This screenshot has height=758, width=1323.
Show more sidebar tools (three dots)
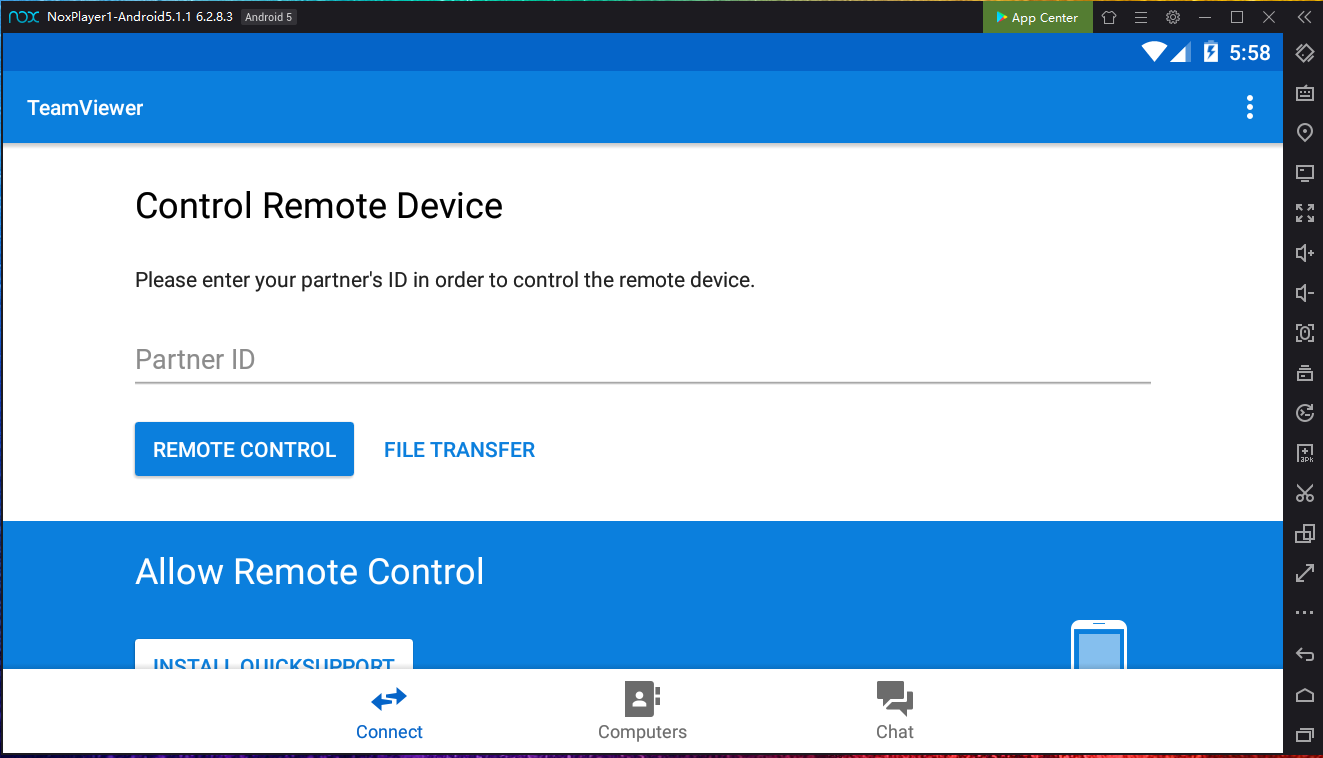tap(1304, 612)
